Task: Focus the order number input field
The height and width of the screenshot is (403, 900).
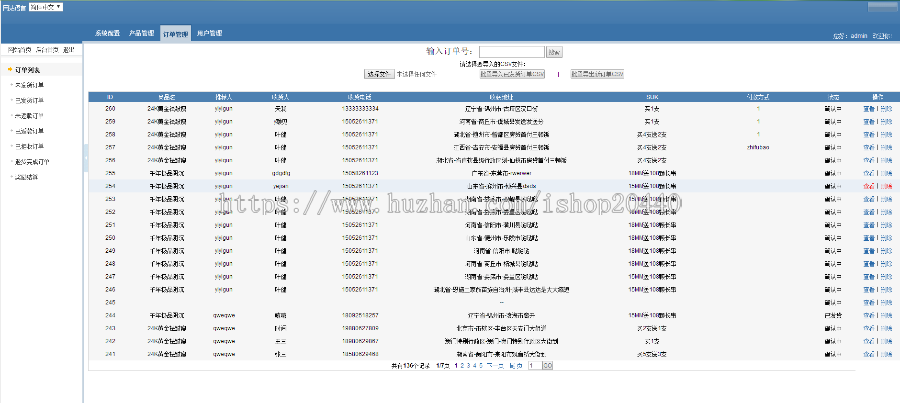Action: pyautogui.click(x=511, y=52)
